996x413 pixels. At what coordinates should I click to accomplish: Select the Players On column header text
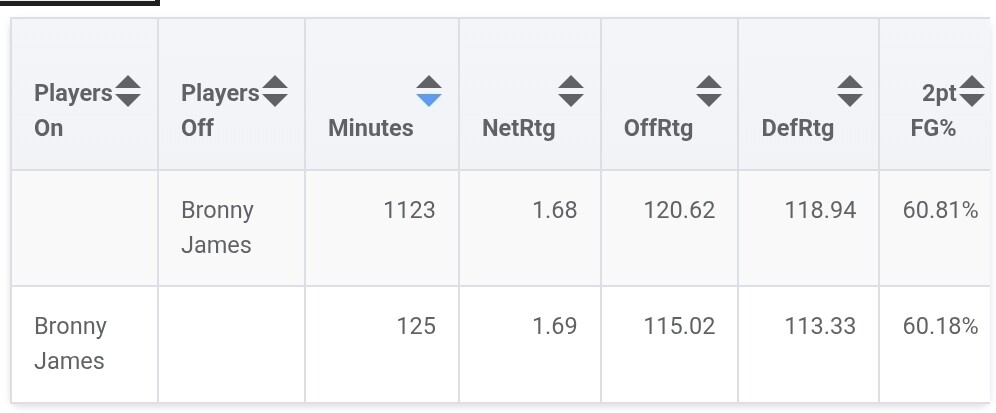72,110
